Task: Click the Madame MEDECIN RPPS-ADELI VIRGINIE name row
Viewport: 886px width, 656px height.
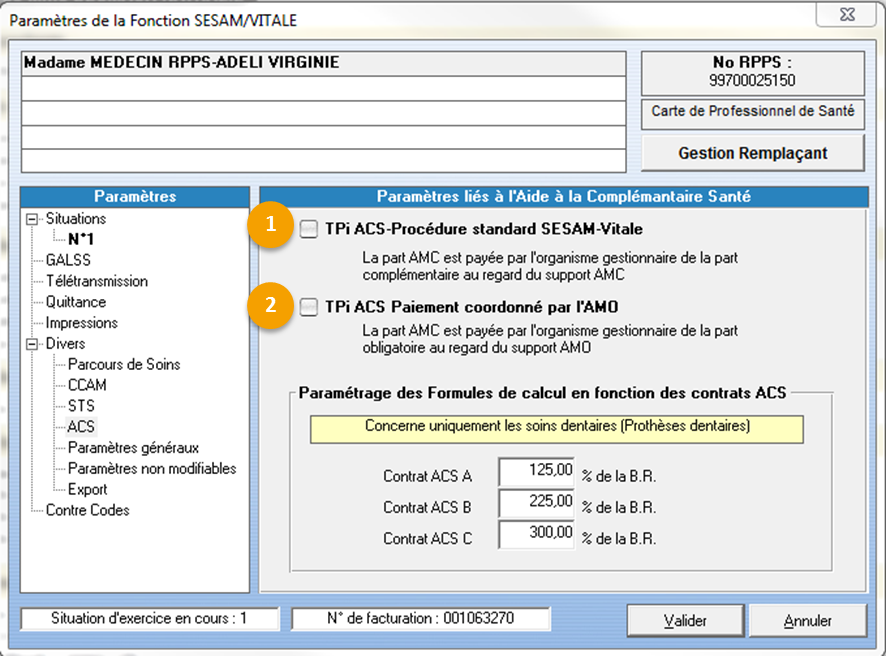Action: (323, 63)
